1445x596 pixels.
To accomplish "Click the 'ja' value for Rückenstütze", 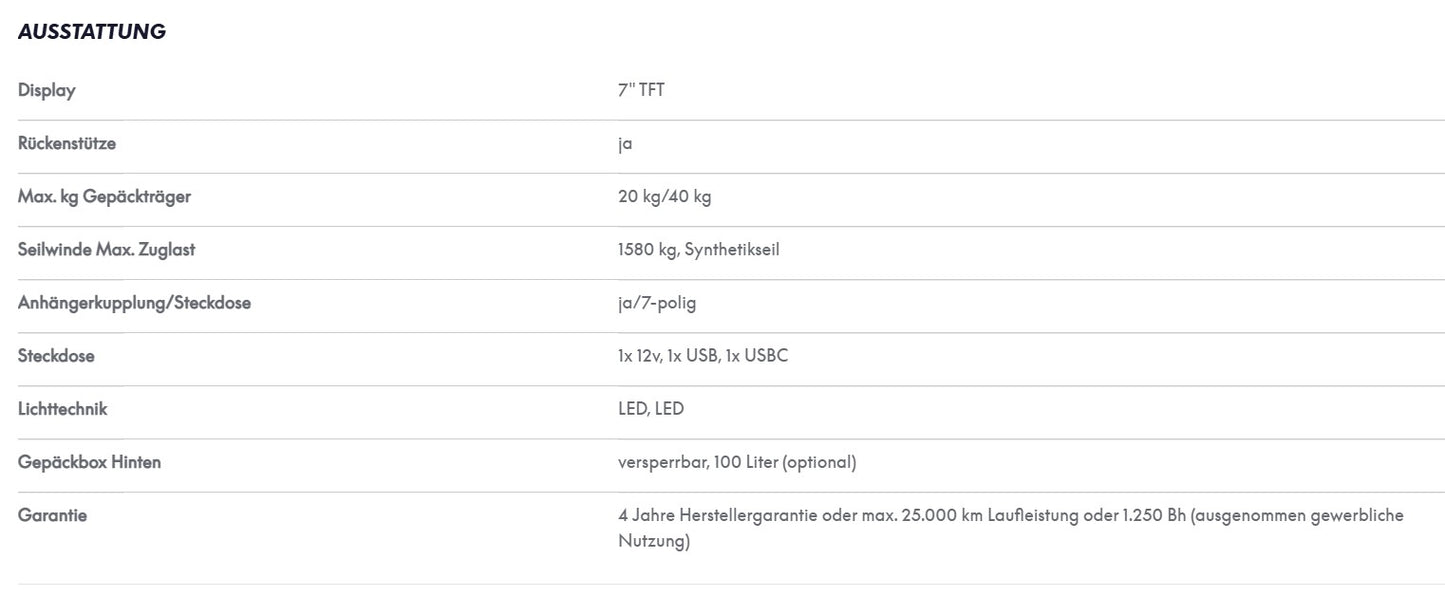I will (625, 144).
